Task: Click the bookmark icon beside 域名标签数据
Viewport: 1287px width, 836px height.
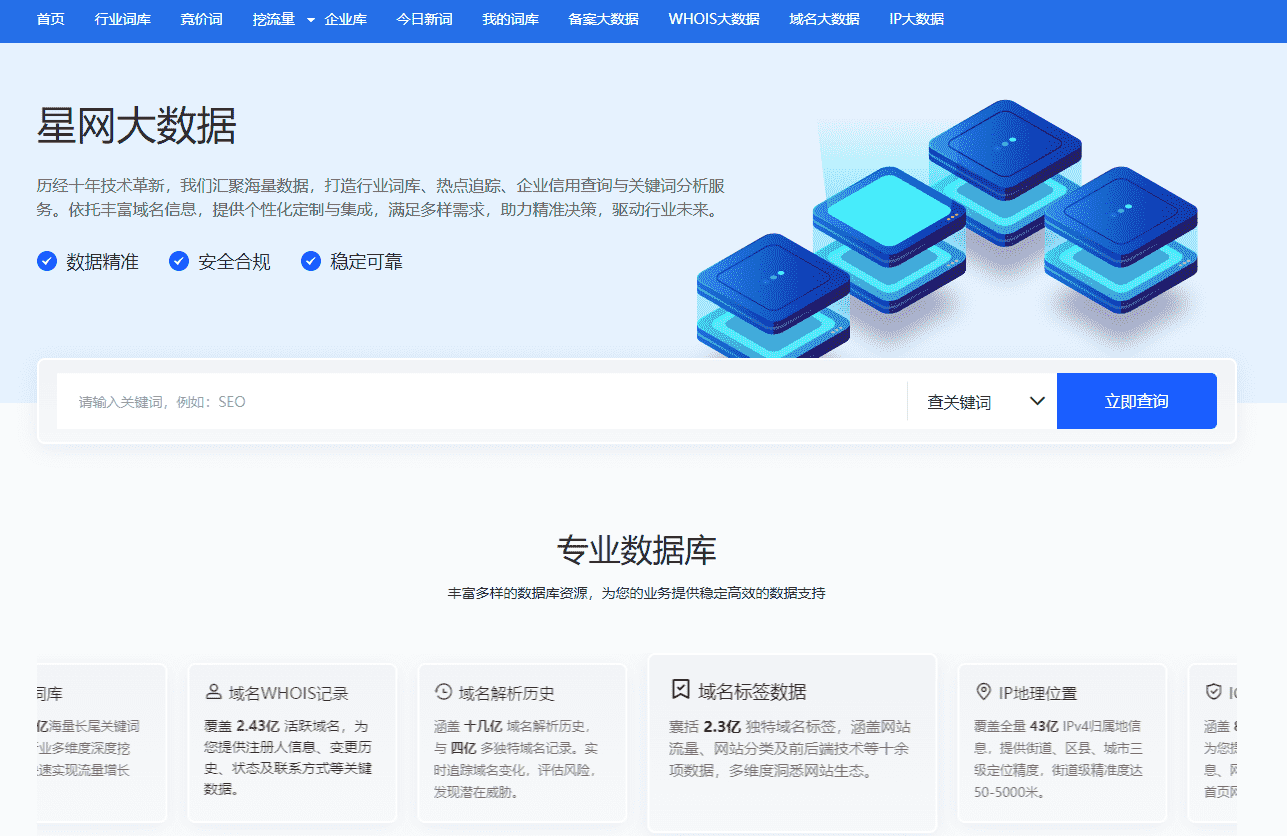Action: click(680, 689)
